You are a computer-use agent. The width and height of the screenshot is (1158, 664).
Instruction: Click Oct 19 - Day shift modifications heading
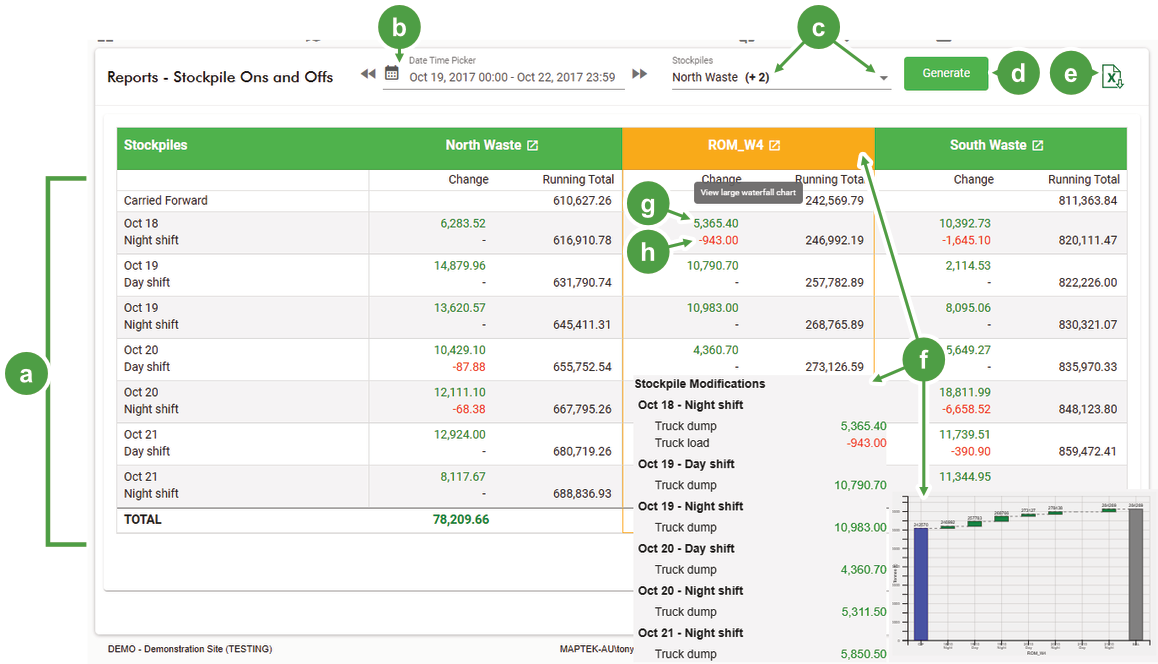(686, 465)
